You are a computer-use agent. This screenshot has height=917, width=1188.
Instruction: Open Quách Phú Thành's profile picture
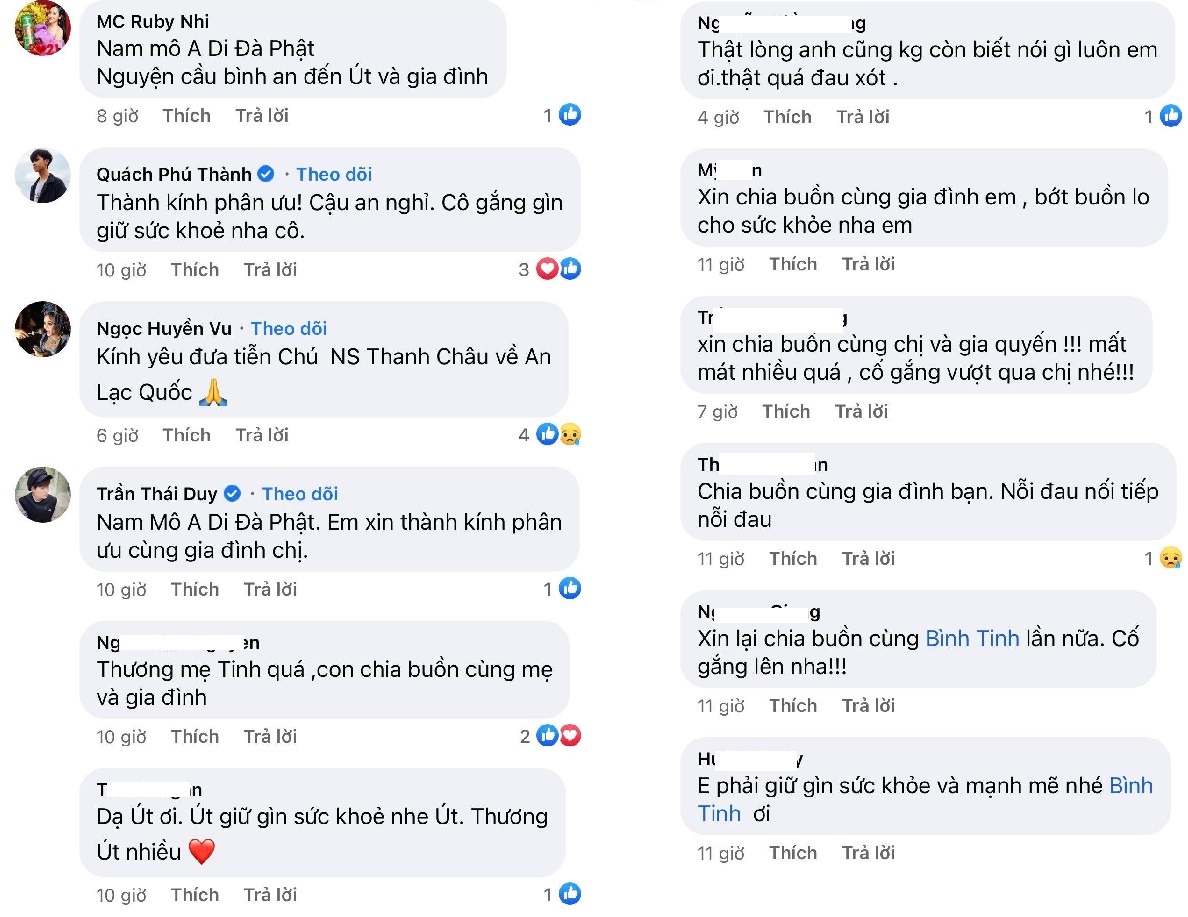tap(42, 177)
